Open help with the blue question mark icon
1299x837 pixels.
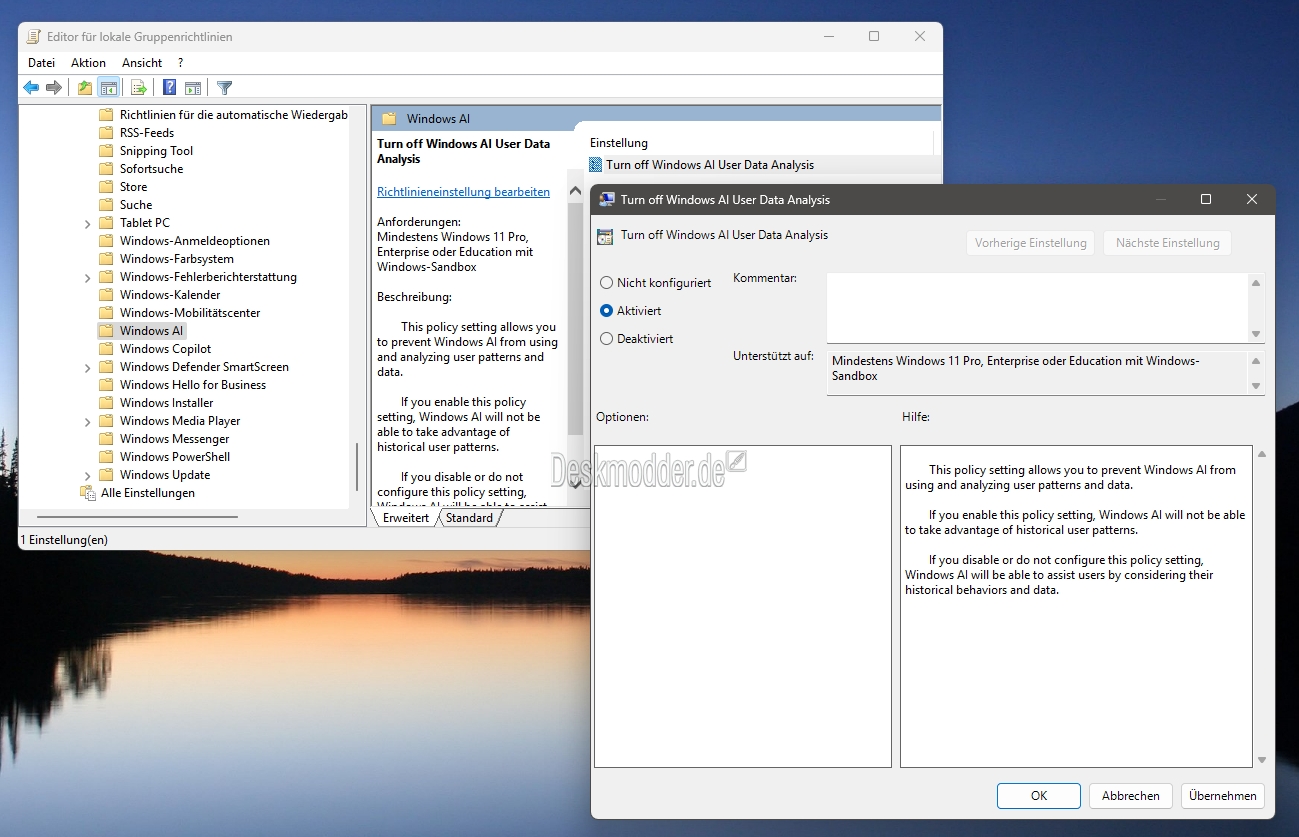pyautogui.click(x=170, y=88)
